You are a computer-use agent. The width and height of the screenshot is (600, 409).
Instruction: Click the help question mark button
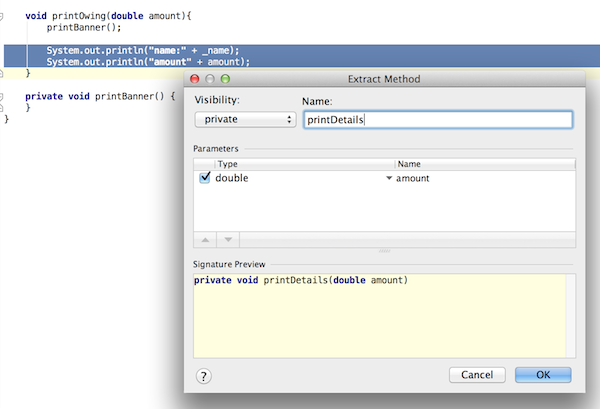pyautogui.click(x=204, y=376)
